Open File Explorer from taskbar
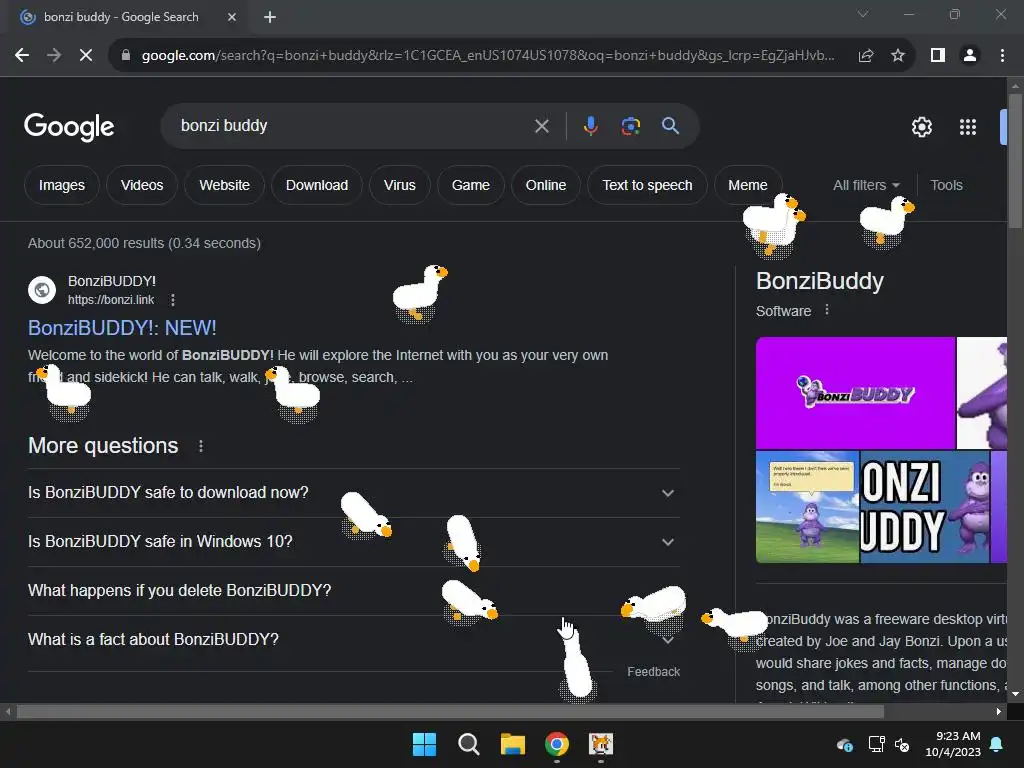The width and height of the screenshot is (1024, 768). 513,744
